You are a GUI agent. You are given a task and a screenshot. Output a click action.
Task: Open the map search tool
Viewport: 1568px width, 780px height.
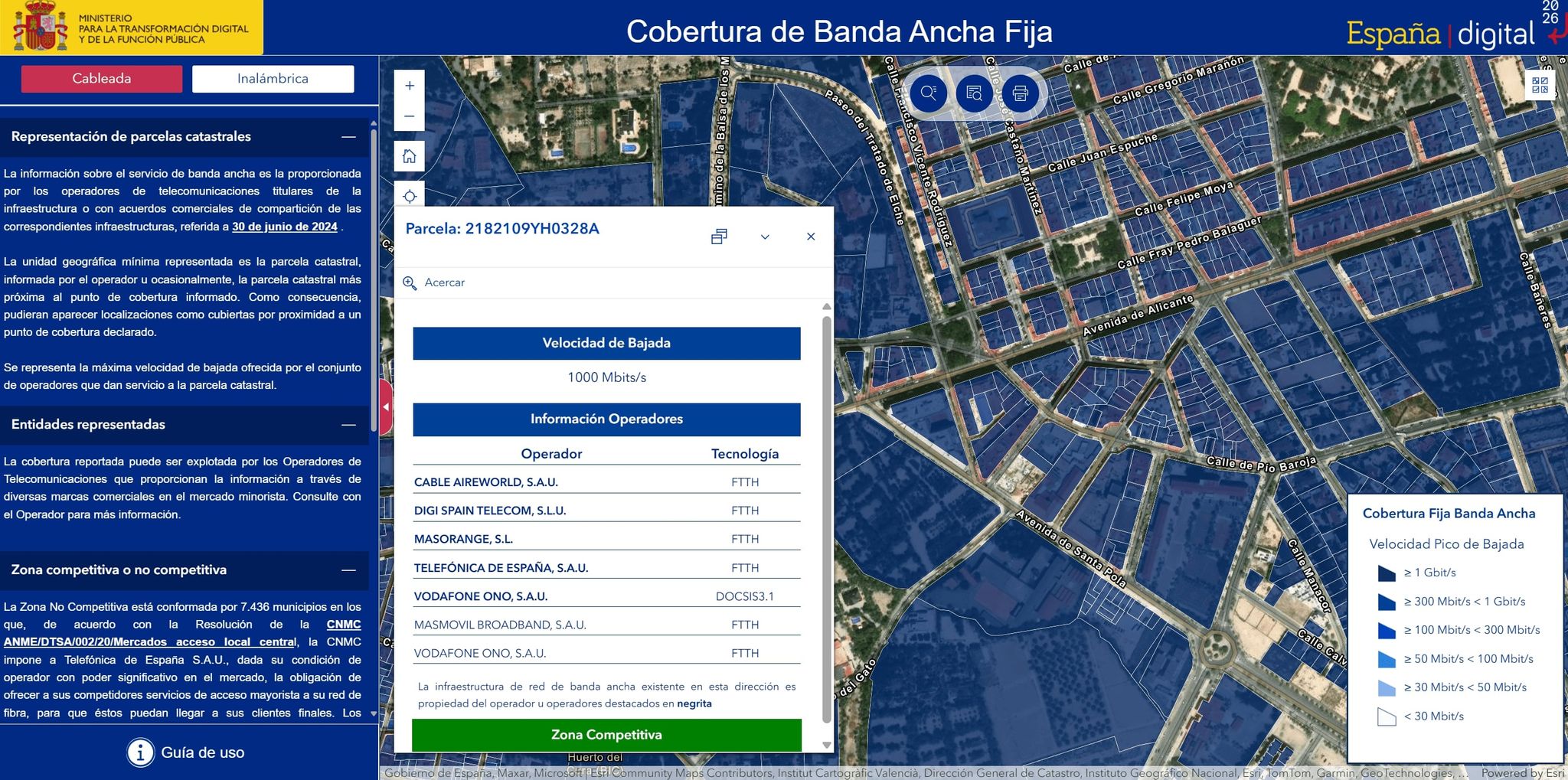[929, 93]
